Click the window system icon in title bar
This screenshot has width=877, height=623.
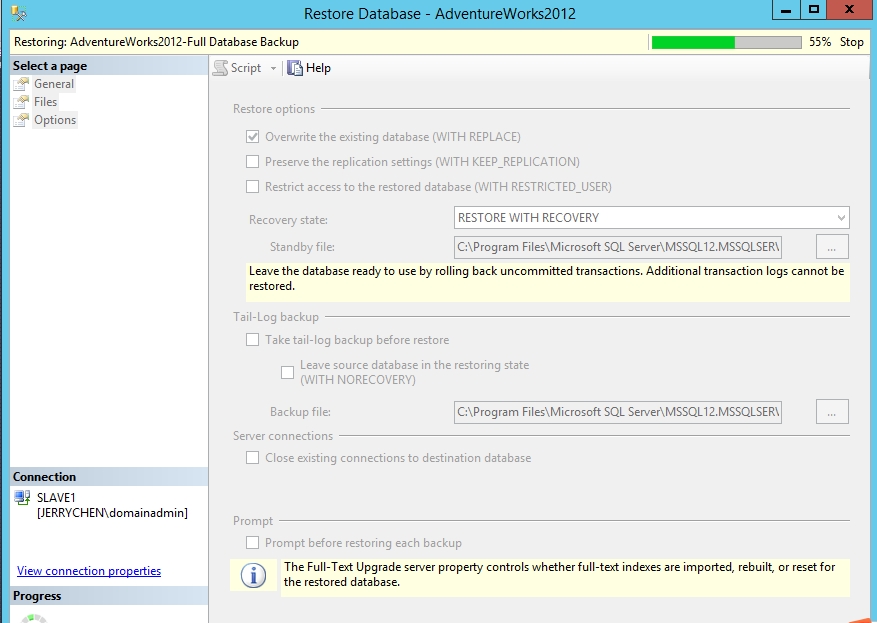(x=18, y=13)
